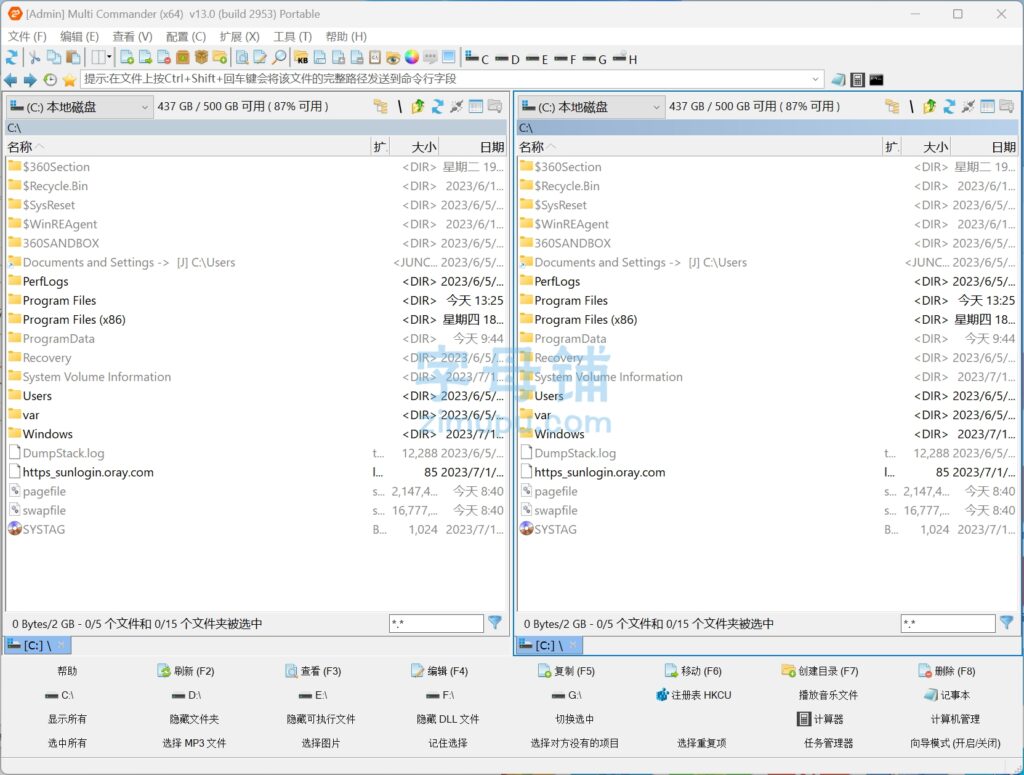
Task: Open the 帮助 (H) menu
Action: (x=346, y=37)
